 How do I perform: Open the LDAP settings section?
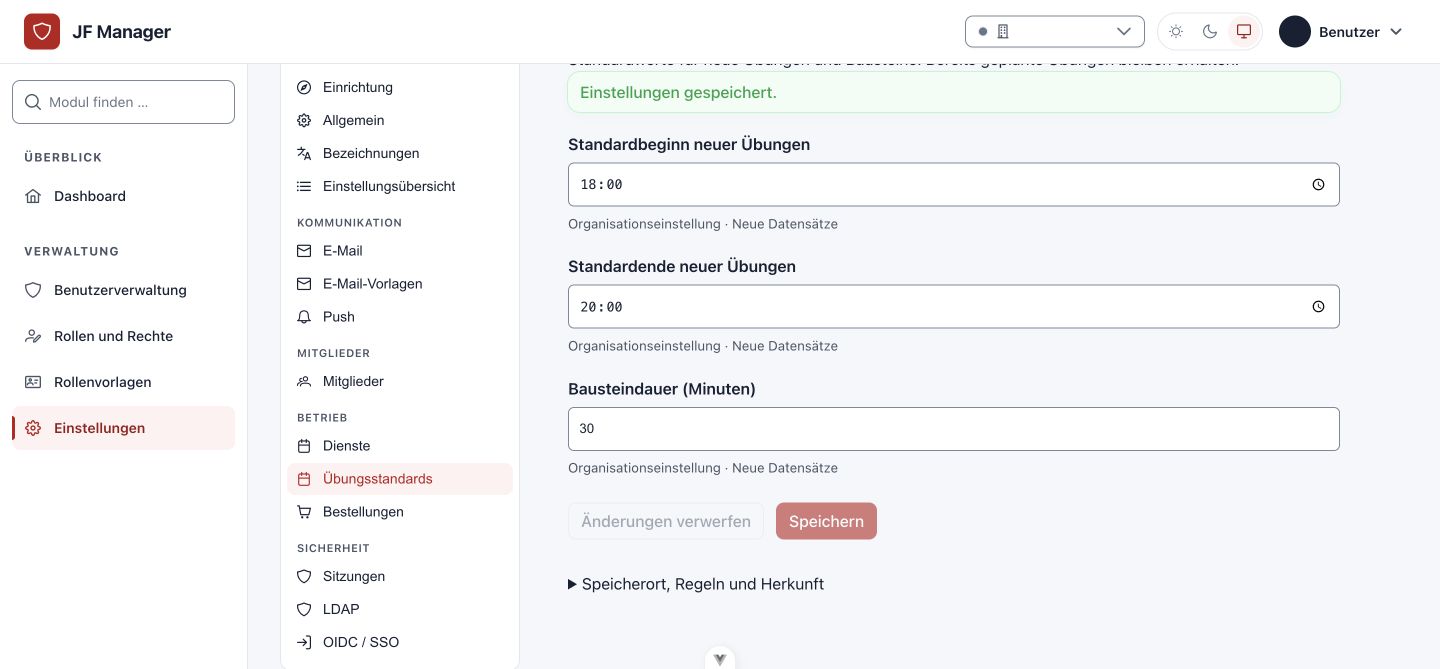tap(400, 609)
